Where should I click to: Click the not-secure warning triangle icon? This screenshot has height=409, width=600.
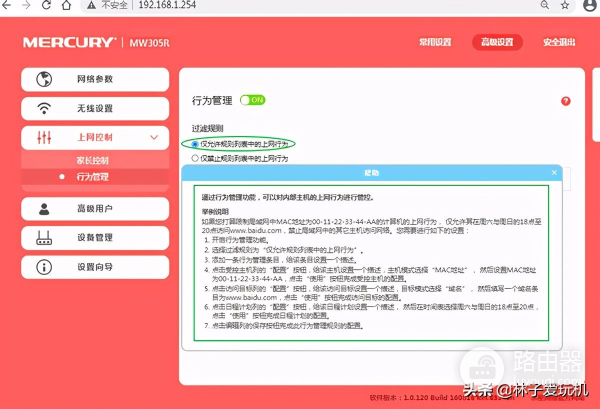click(91, 5)
